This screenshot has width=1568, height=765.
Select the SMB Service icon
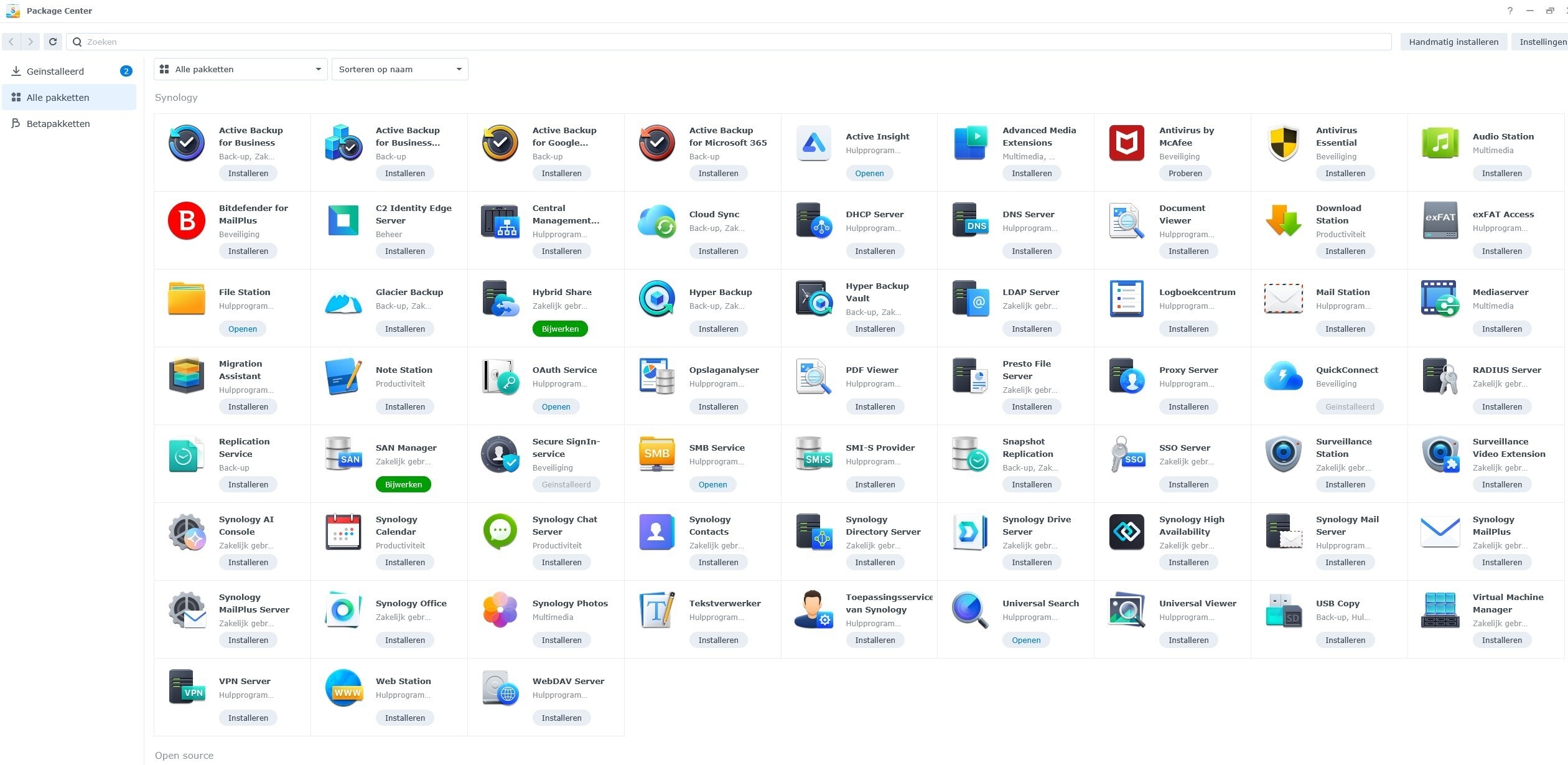tap(656, 454)
